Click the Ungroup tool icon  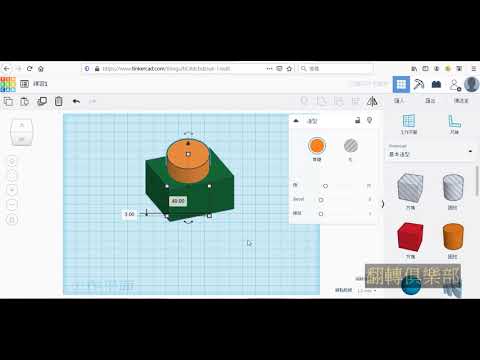pos(339,101)
